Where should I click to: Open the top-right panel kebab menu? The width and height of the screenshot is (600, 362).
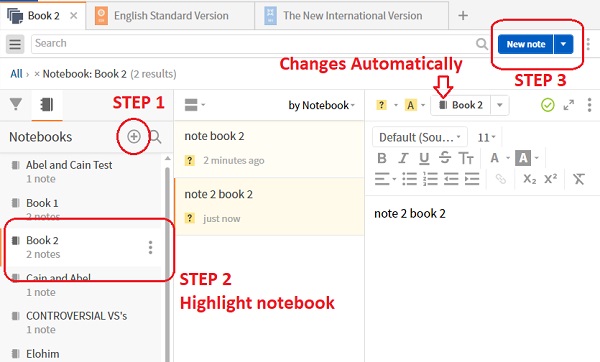click(589, 44)
